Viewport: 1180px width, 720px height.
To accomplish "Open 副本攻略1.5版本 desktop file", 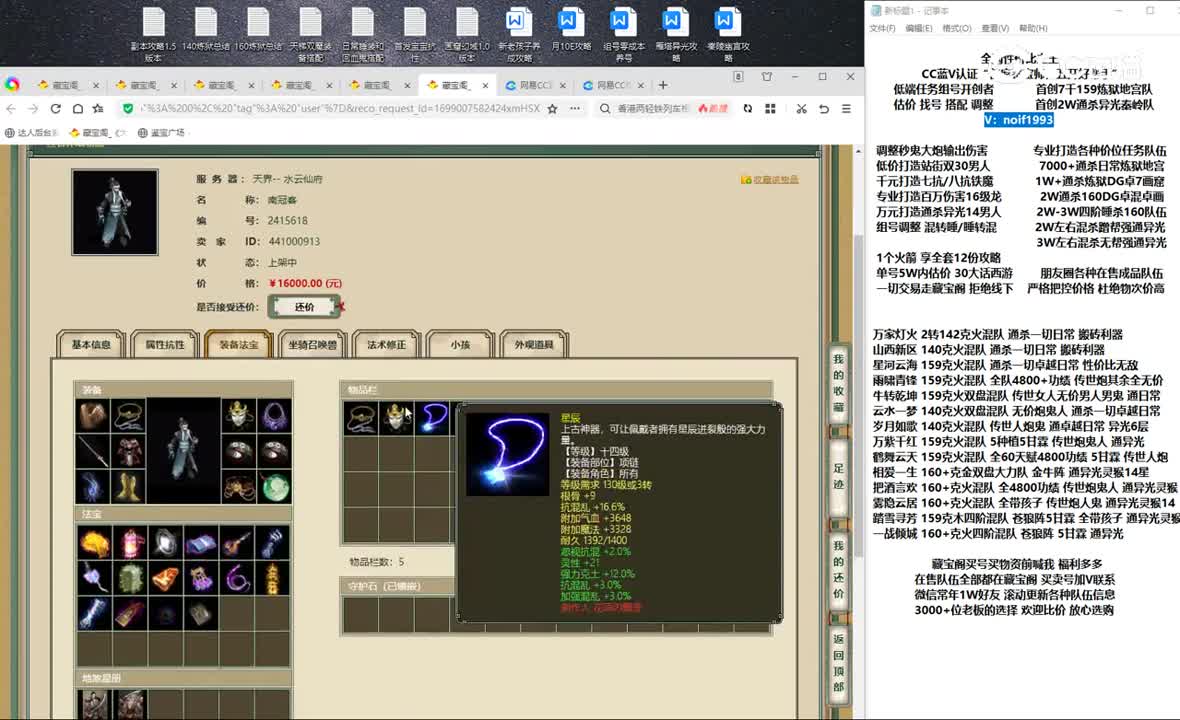I will 154,34.
